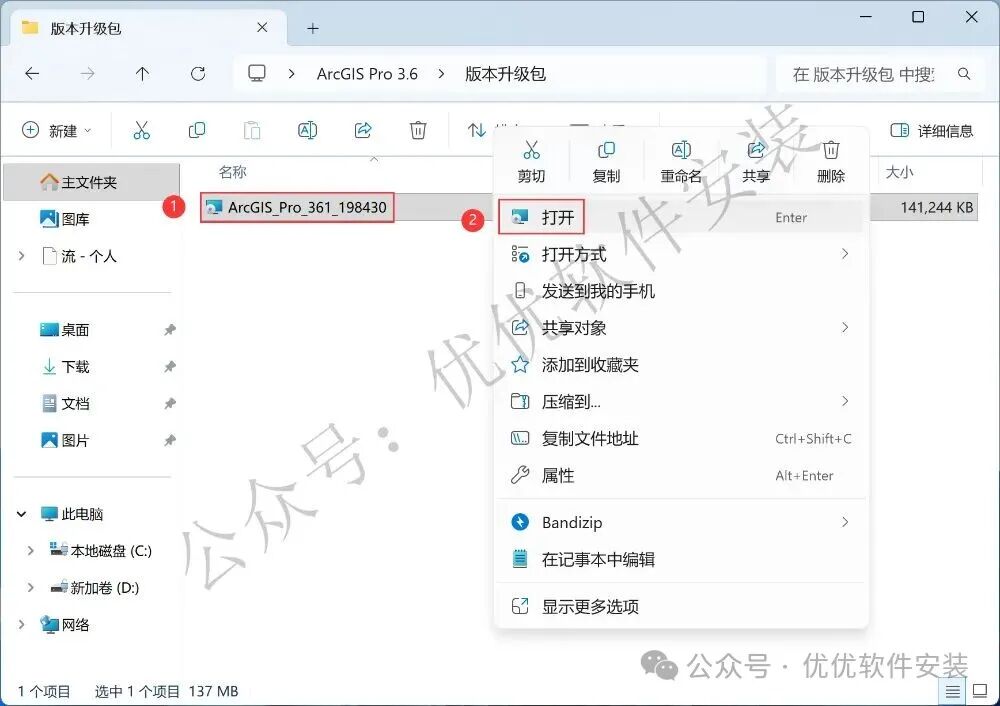The width and height of the screenshot is (1000, 706).
Task: Click the Delete trash icon in the toolbar
Action: click(418, 130)
